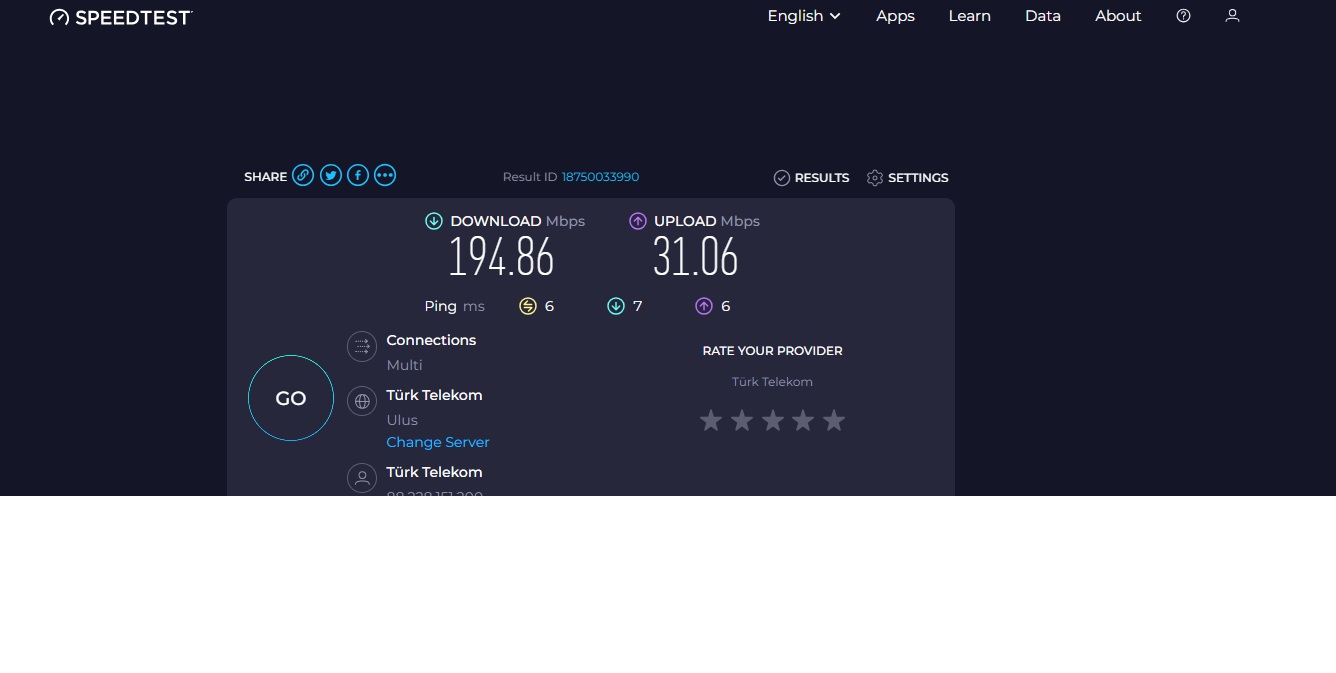Viewport: 1336px width, 673px height.
Task: Click the Settings gear icon
Action: (x=875, y=178)
